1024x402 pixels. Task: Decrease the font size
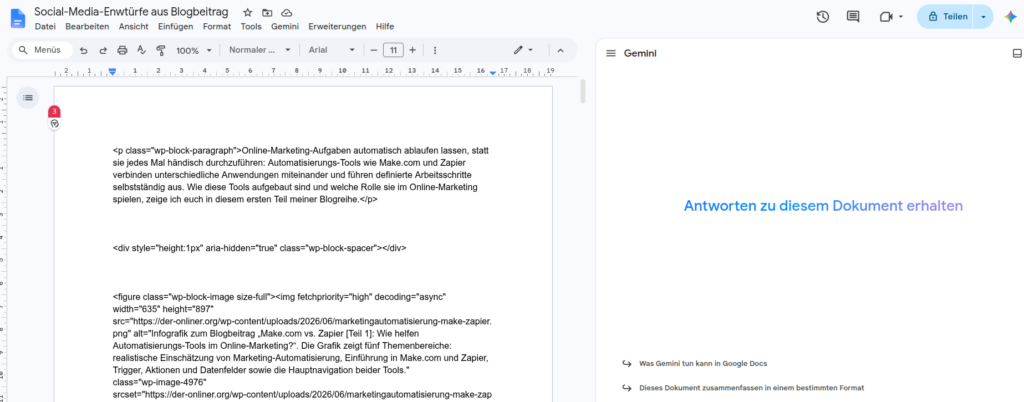374,50
